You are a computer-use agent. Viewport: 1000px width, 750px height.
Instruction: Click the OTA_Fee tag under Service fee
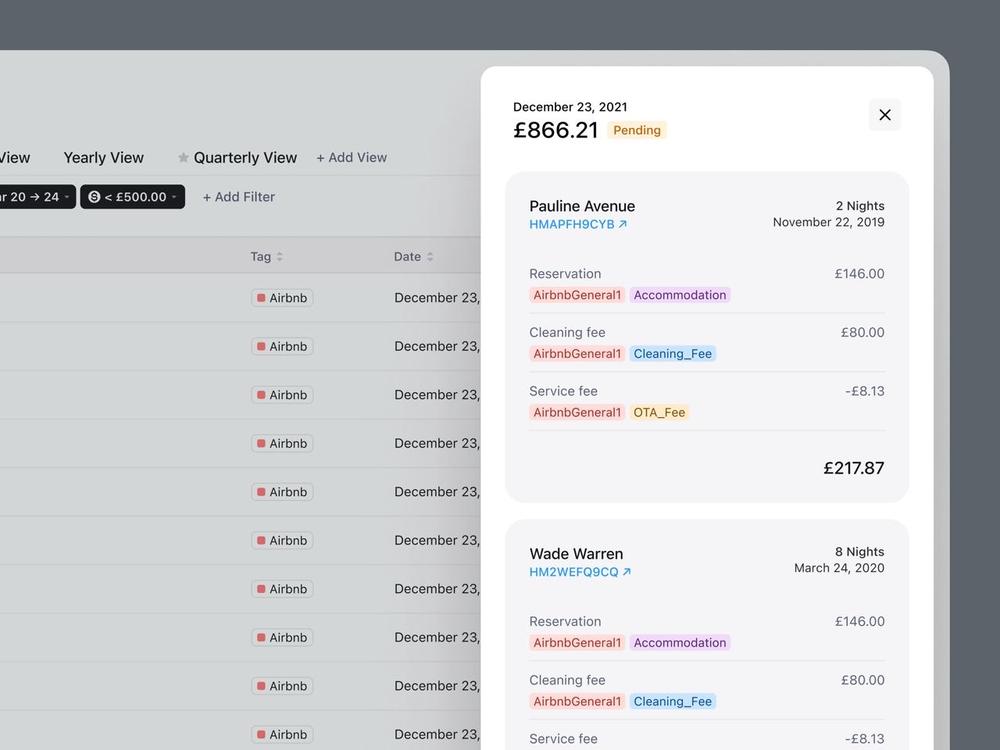click(x=659, y=413)
